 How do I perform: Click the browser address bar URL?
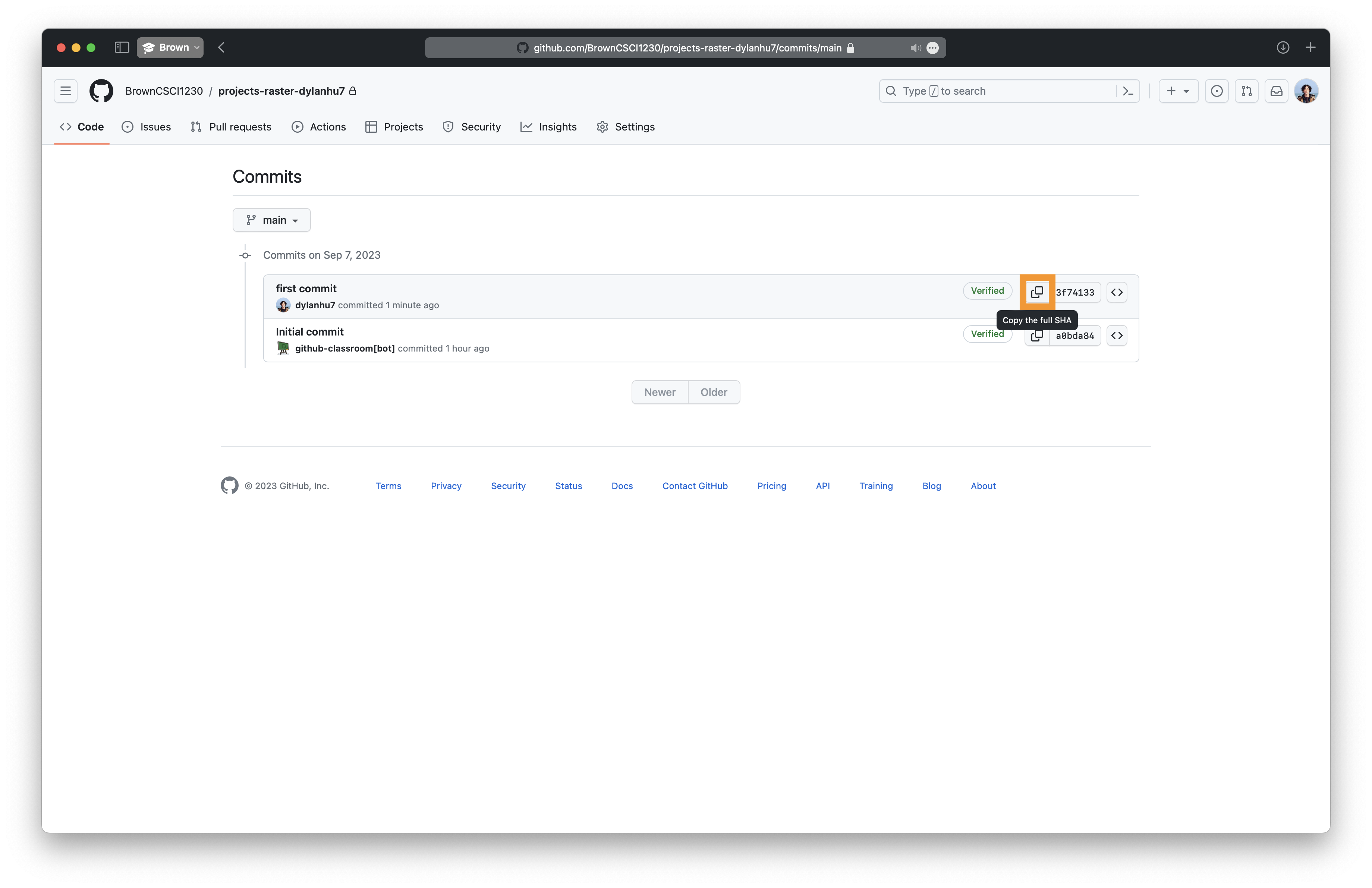(x=687, y=48)
